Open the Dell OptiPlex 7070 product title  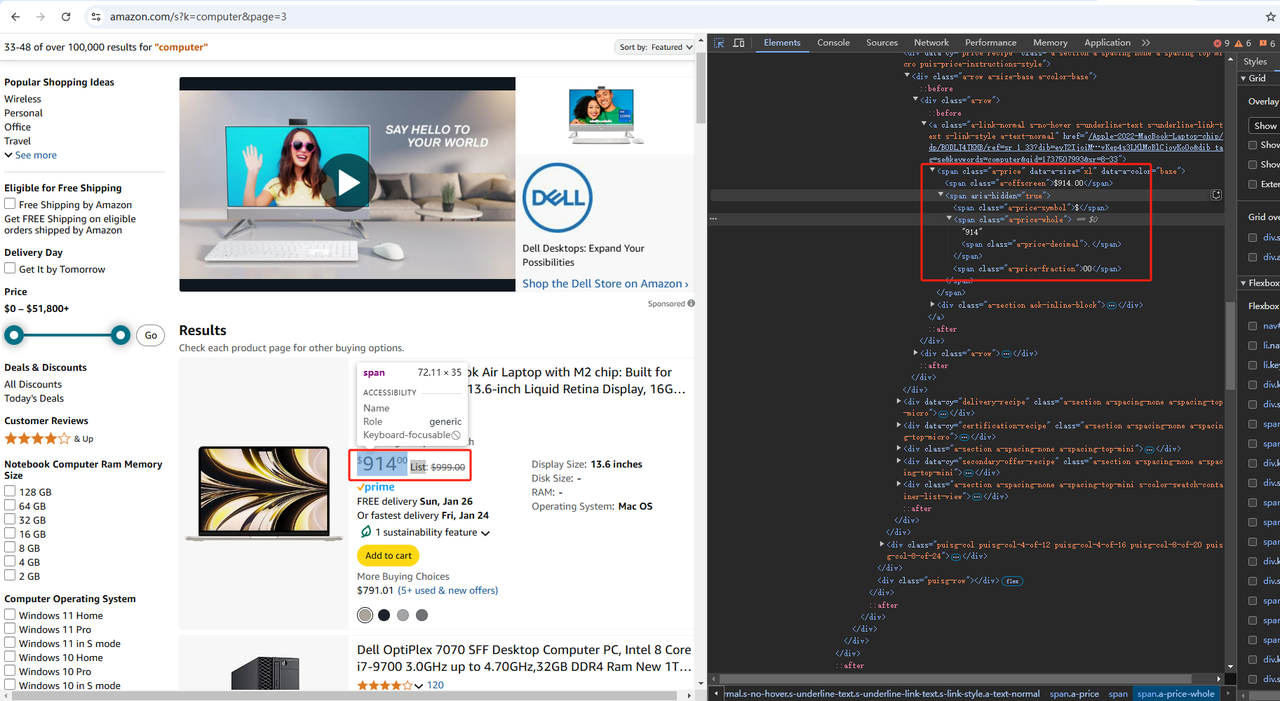[x=524, y=658]
